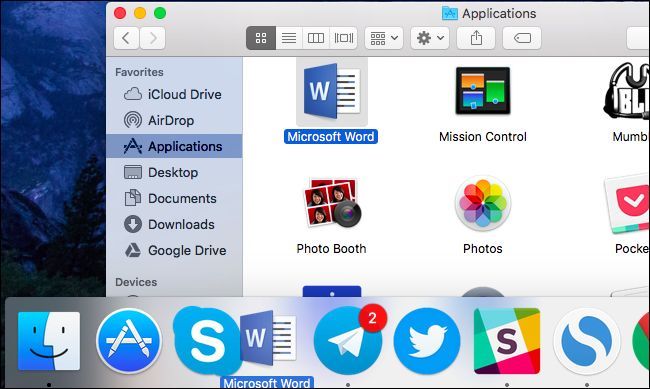Screen dimensions: 650x389
Task: Open the Action gear menu
Action: coord(430,38)
